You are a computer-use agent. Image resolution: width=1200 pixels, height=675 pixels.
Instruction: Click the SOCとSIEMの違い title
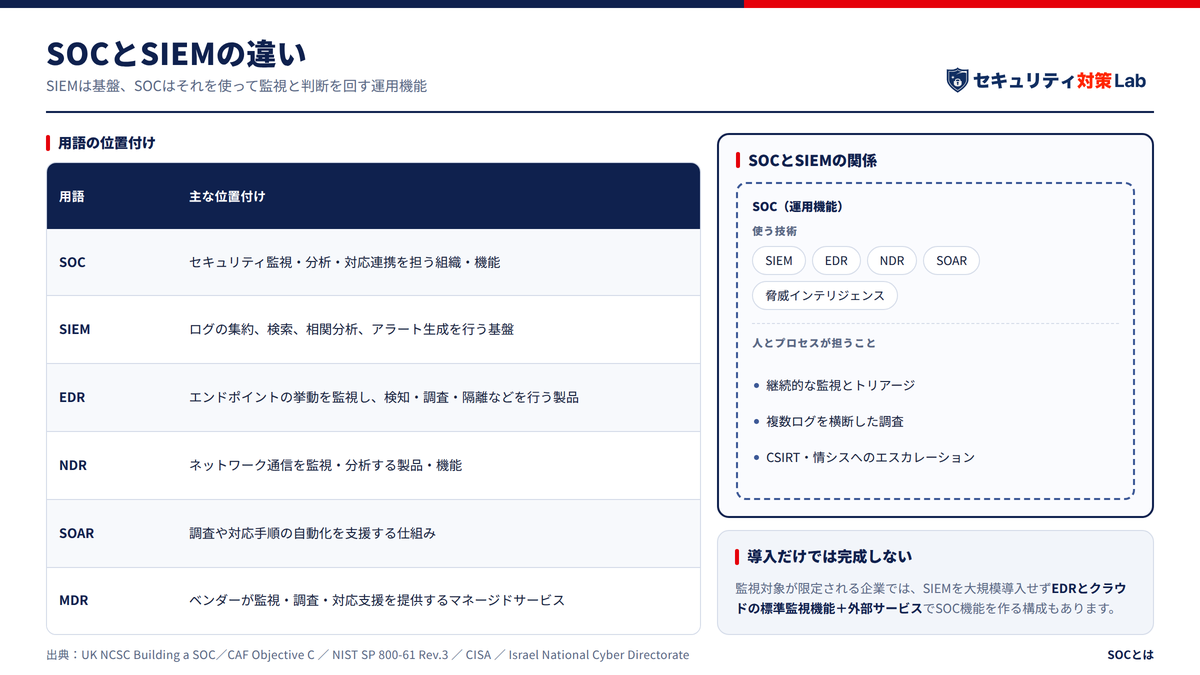[177, 53]
